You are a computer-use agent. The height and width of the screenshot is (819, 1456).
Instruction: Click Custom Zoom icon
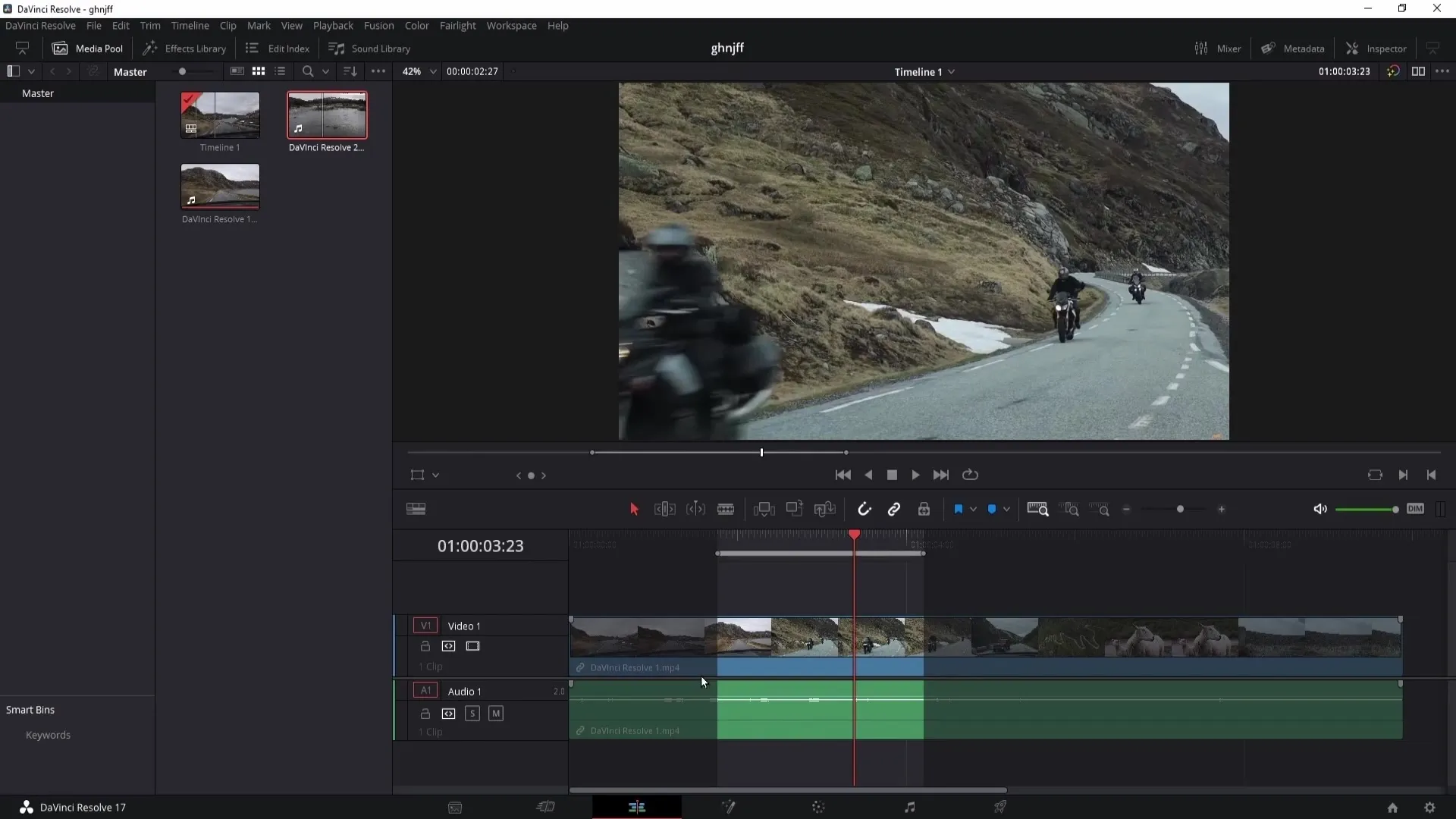pyautogui.click(x=1100, y=509)
